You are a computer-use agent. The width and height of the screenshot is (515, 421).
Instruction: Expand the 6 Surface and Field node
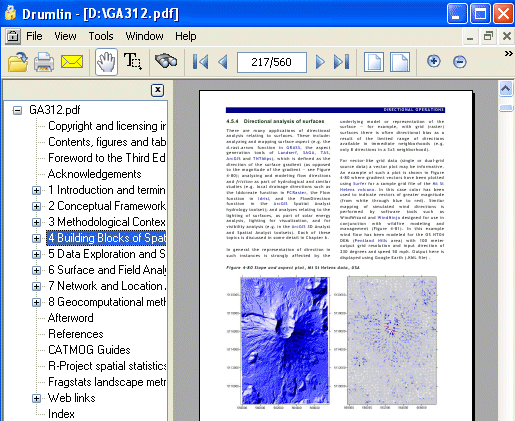[x=36, y=270]
